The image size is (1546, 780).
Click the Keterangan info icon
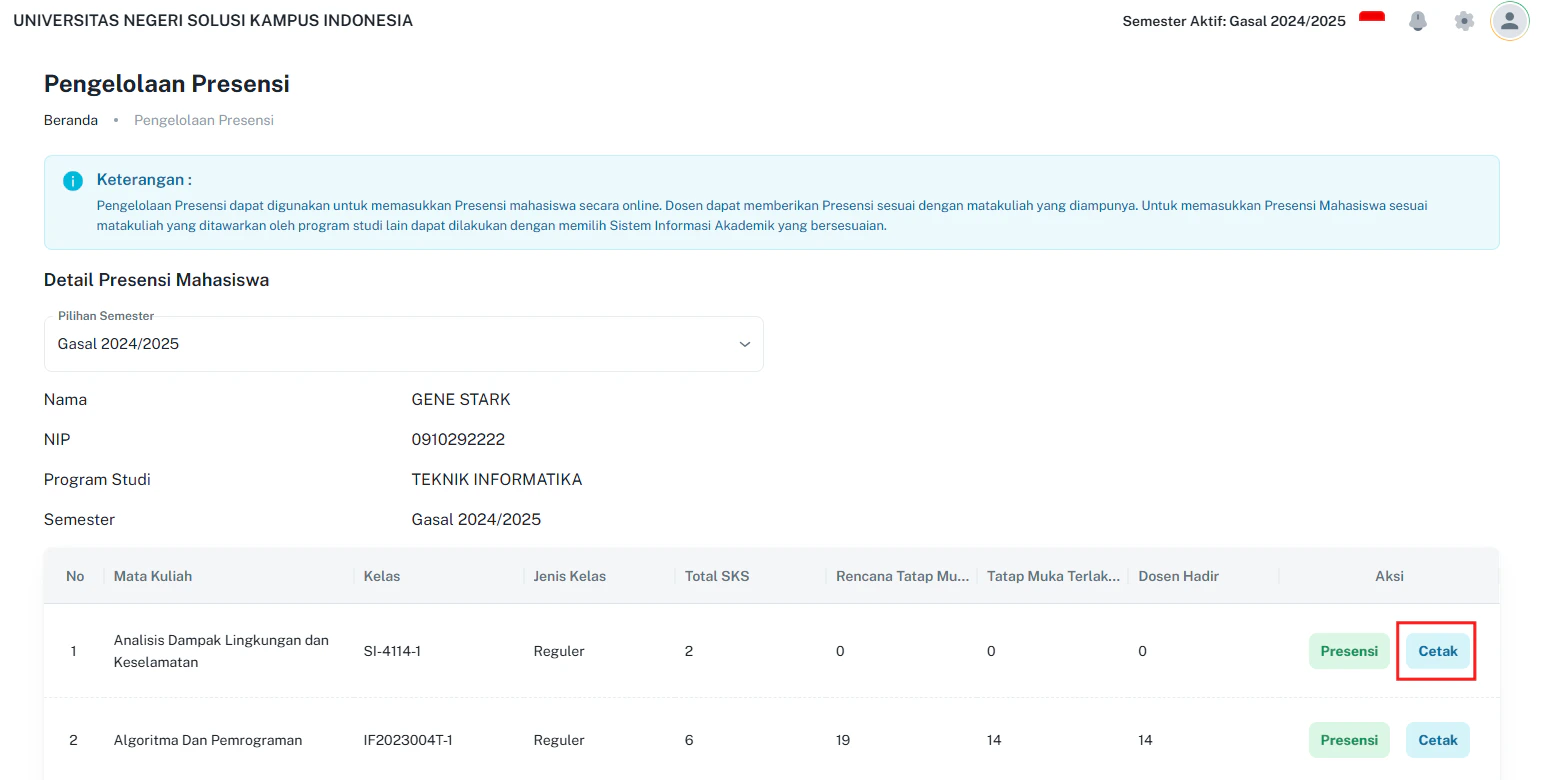pyautogui.click(x=73, y=181)
